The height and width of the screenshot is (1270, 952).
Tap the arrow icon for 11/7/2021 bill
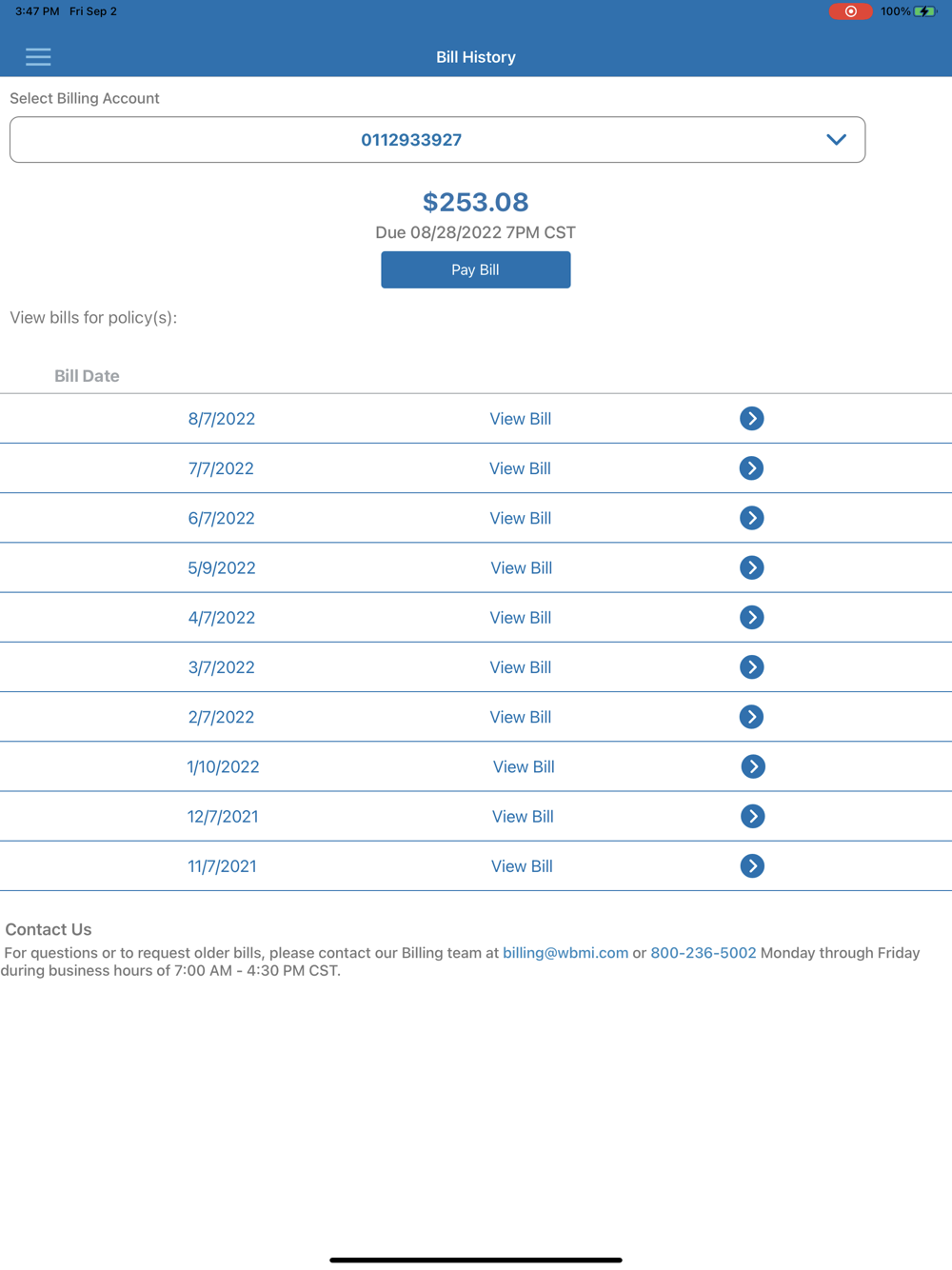click(752, 866)
